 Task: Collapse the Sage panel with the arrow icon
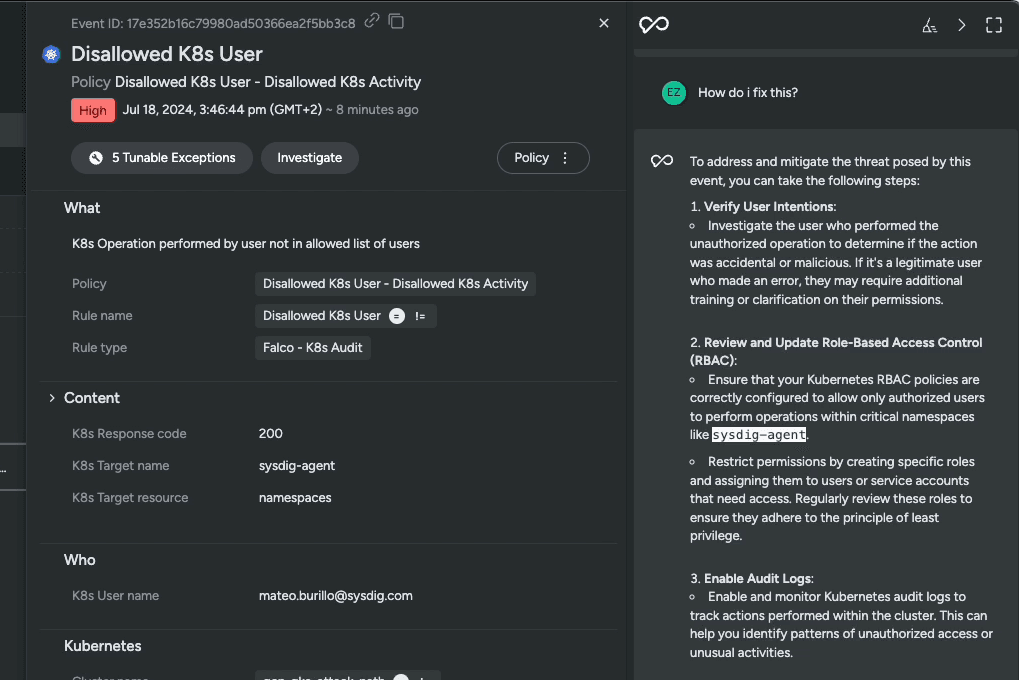point(962,25)
